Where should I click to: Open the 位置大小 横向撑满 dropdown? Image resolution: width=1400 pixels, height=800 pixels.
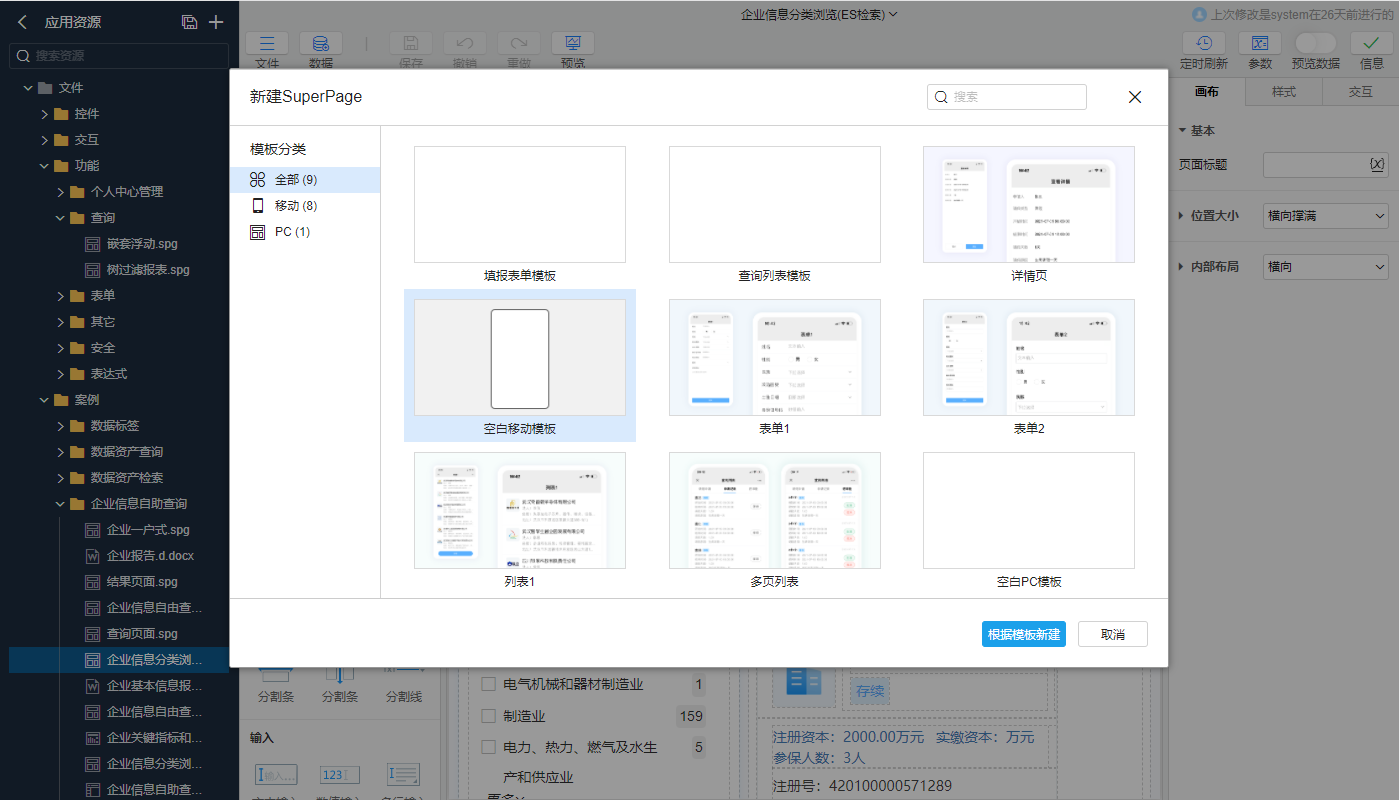pos(1326,216)
